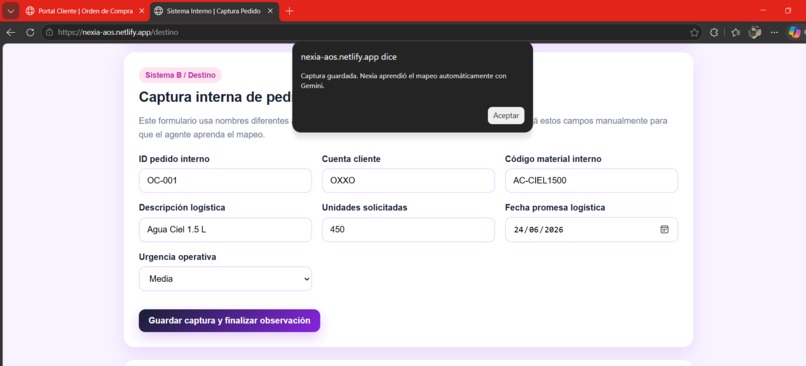Screen dimensions: 806x366
Task: Bookmark this page with star icon
Action: click(x=694, y=32)
